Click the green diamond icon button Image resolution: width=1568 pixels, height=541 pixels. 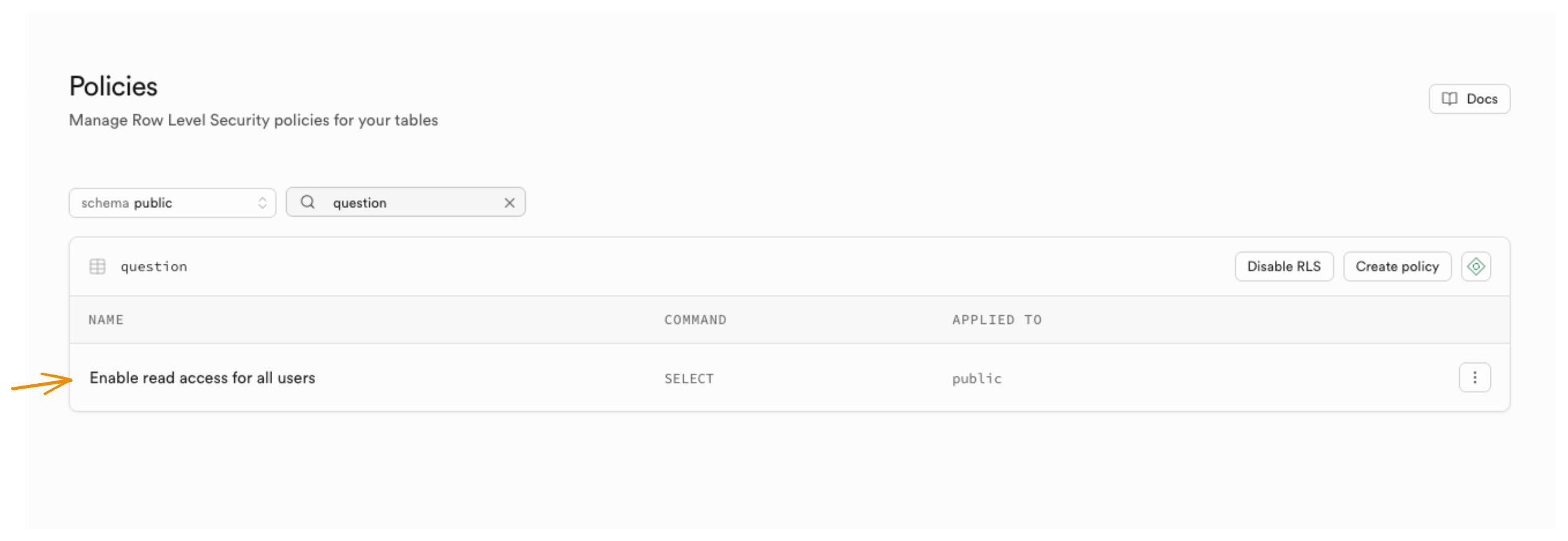[x=1475, y=266]
